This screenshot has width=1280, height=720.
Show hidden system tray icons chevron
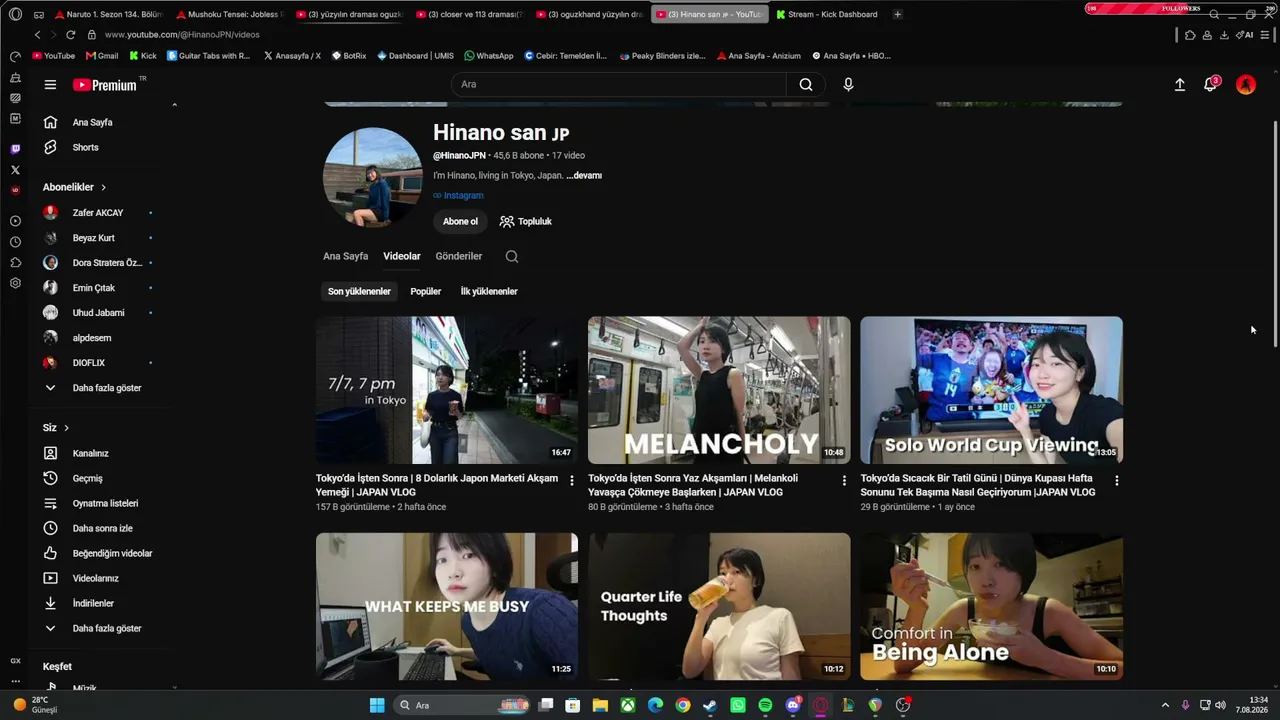tap(1165, 705)
